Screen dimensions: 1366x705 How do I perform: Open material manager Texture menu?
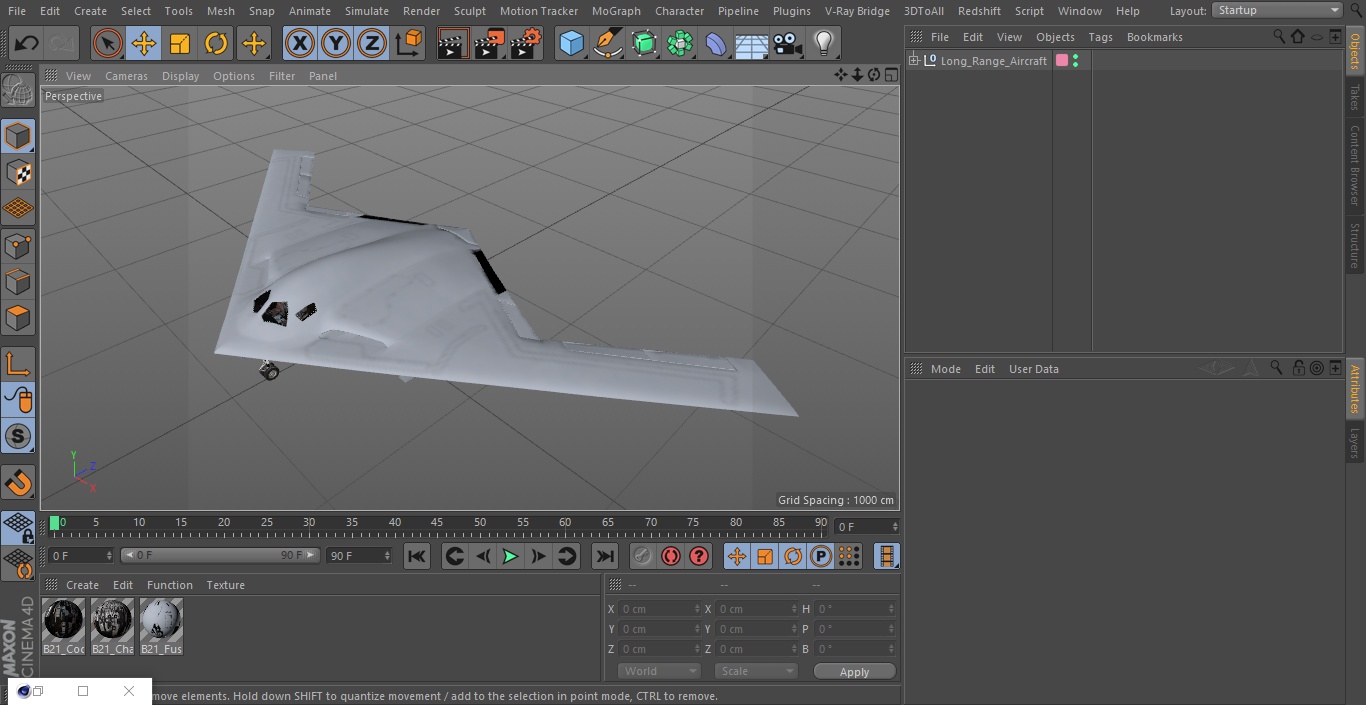click(225, 585)
